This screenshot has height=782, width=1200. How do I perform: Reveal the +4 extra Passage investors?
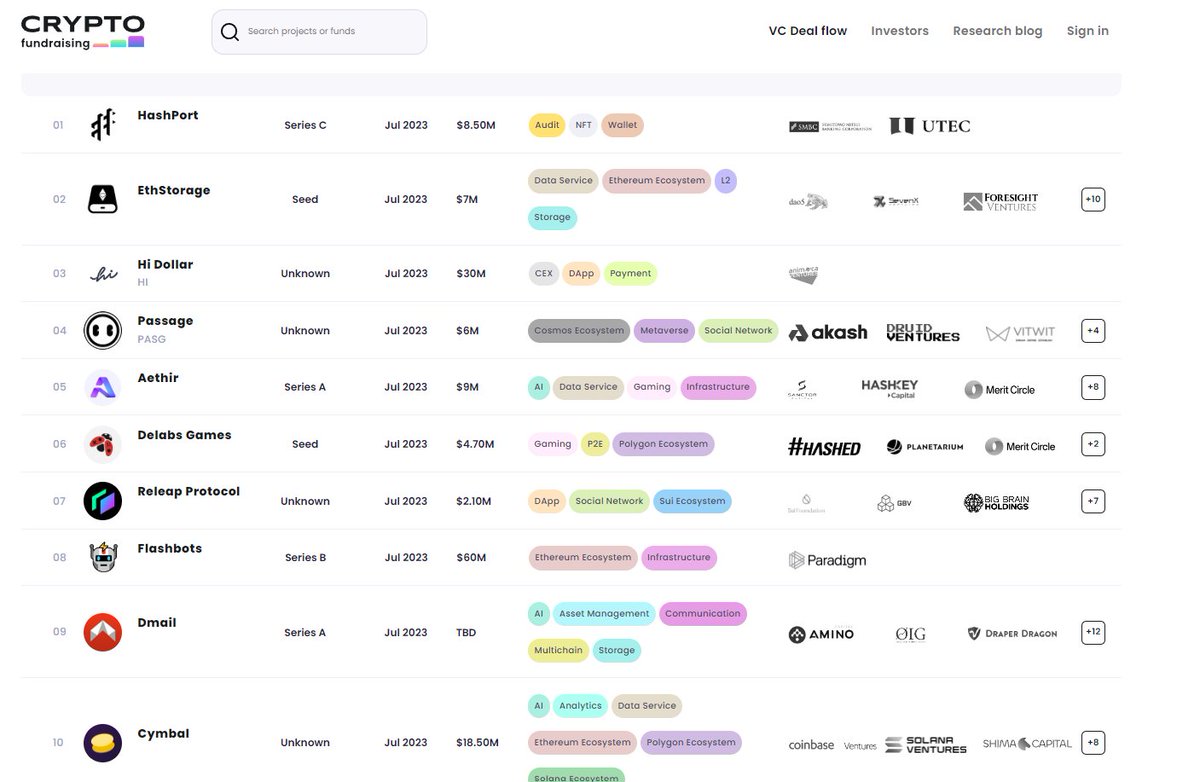[x=1092, y=330]
